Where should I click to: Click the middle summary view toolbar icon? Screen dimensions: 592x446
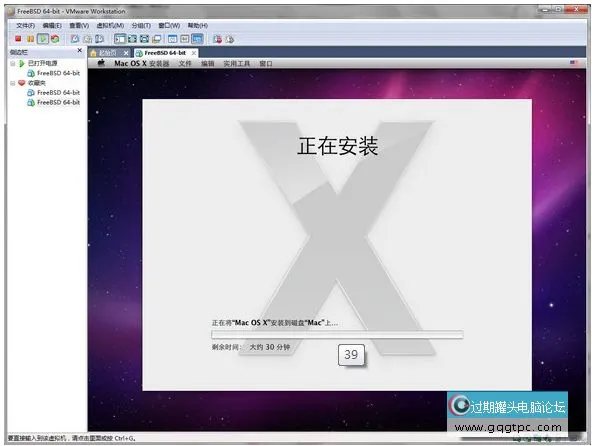185,39
